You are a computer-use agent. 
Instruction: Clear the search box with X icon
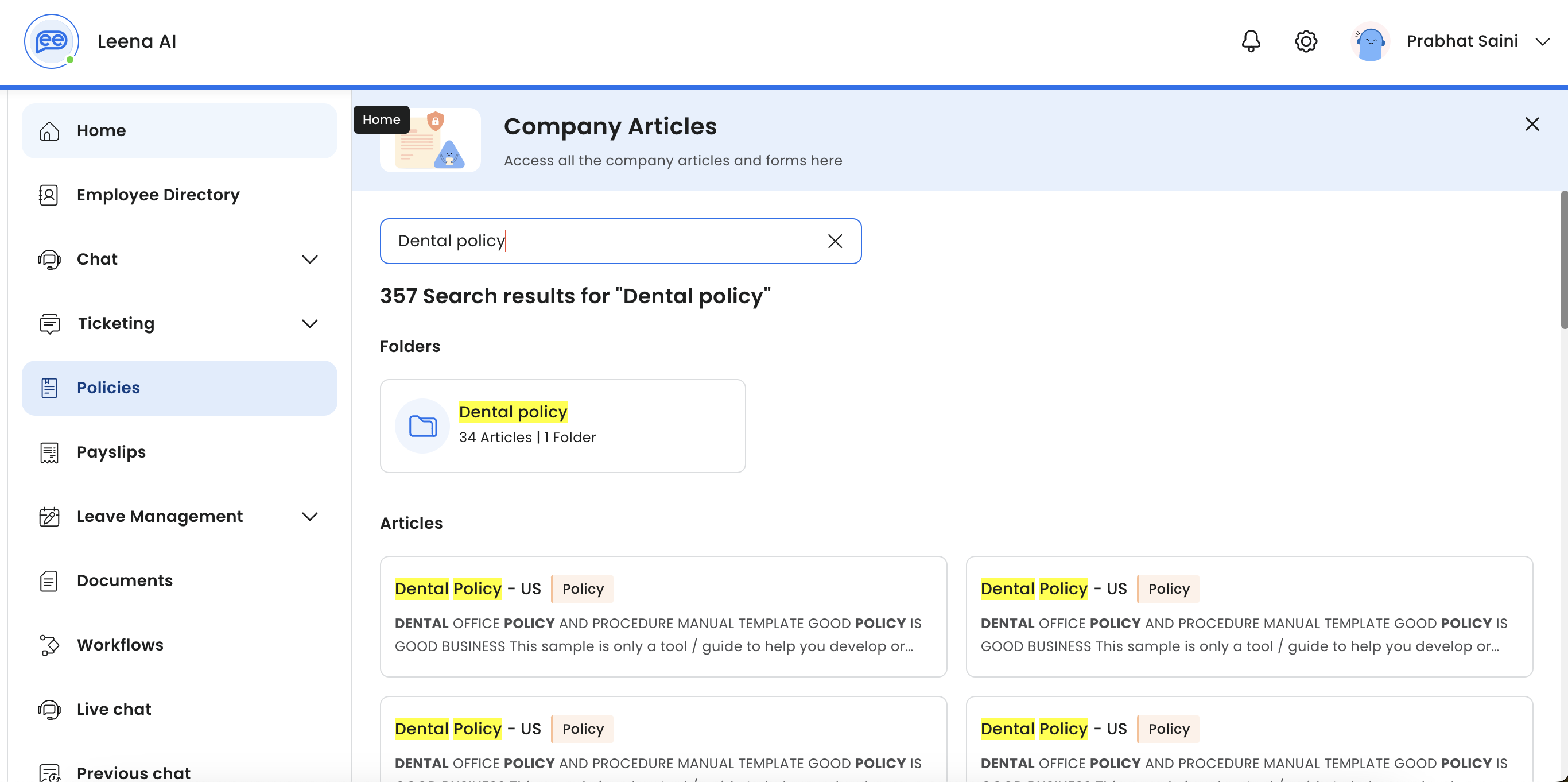coord(835,241)
